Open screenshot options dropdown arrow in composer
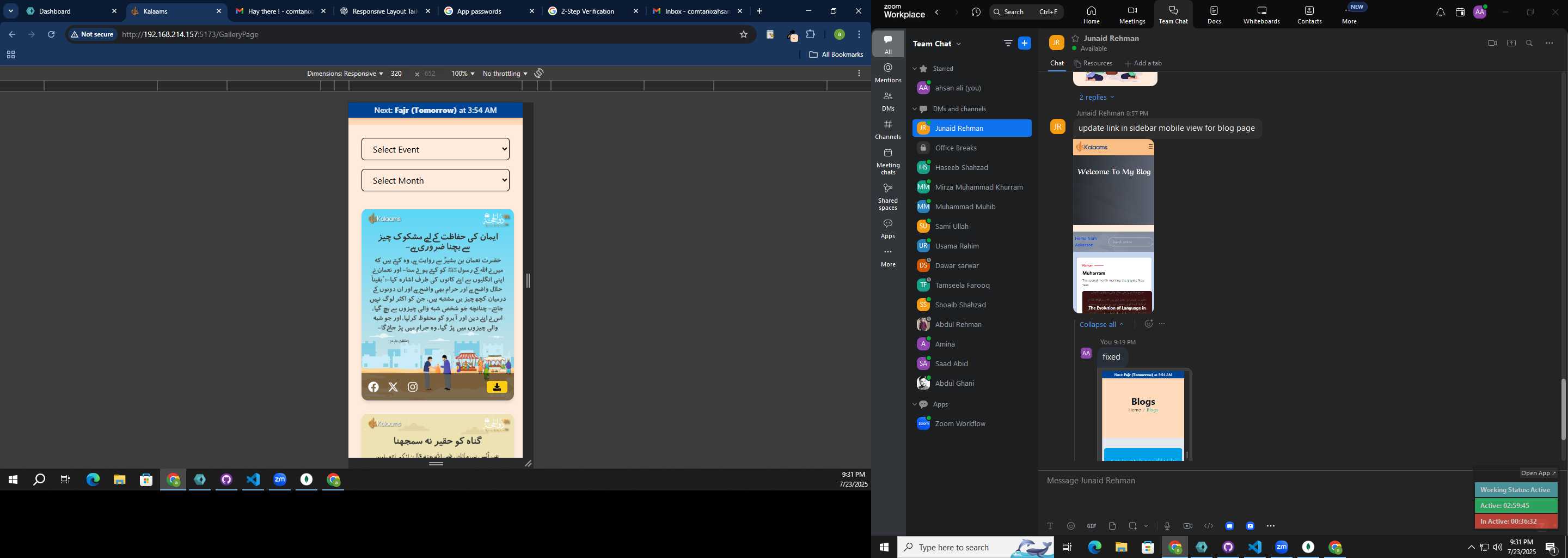The height and width of the screenshot is (558, 1568). 1146,526
